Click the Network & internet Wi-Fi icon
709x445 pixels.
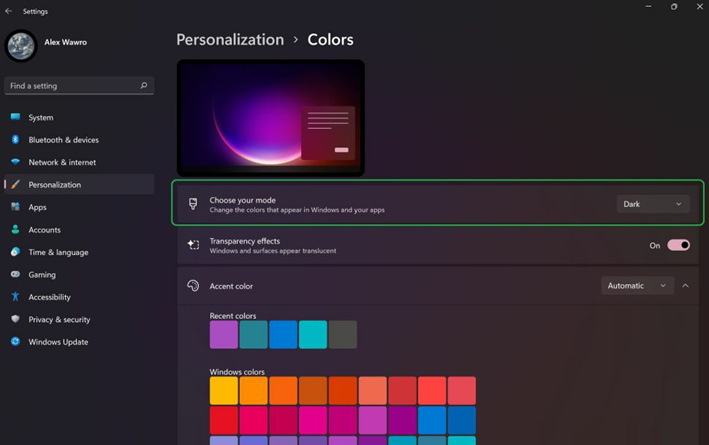pyautogui.click(x=15, y=162)
